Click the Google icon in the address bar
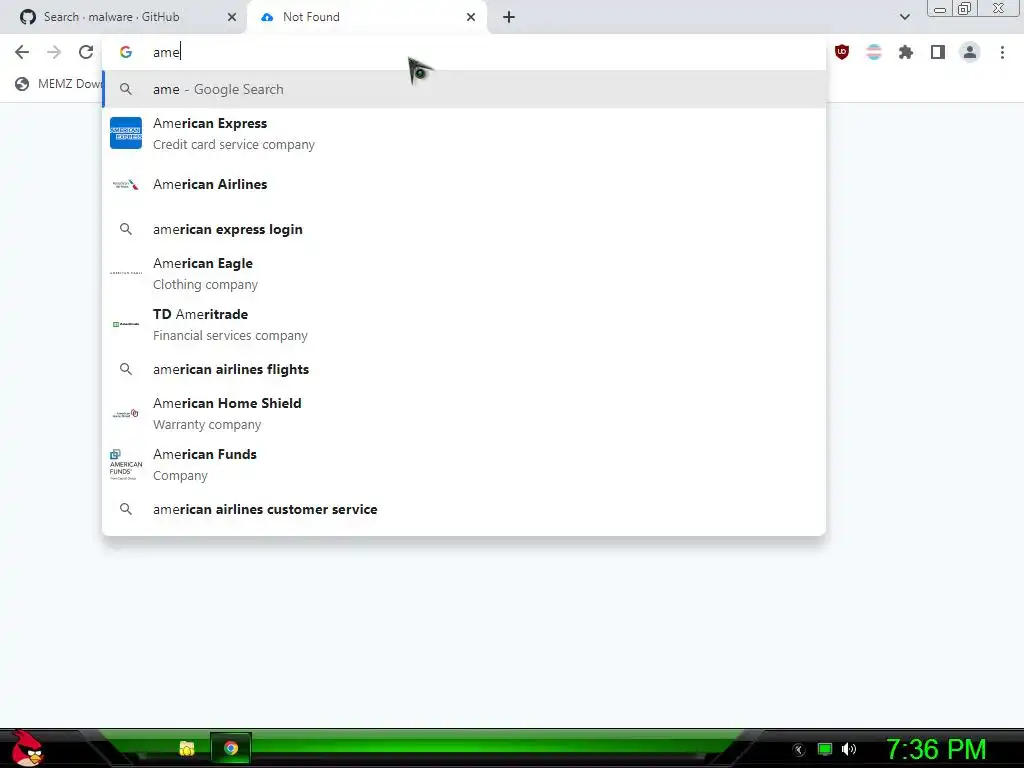 point(126,52)
